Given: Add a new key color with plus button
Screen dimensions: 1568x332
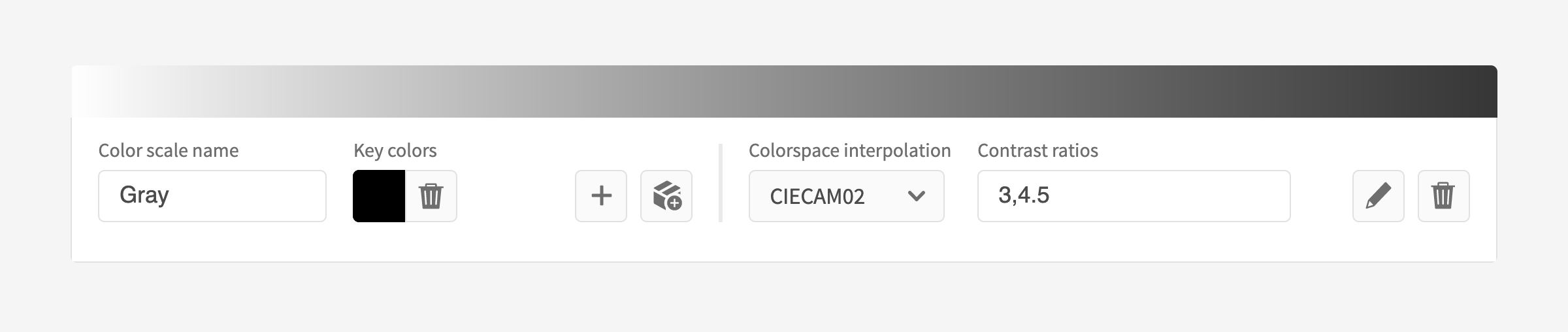Looking at the screenshot, I should pos(601,196).
